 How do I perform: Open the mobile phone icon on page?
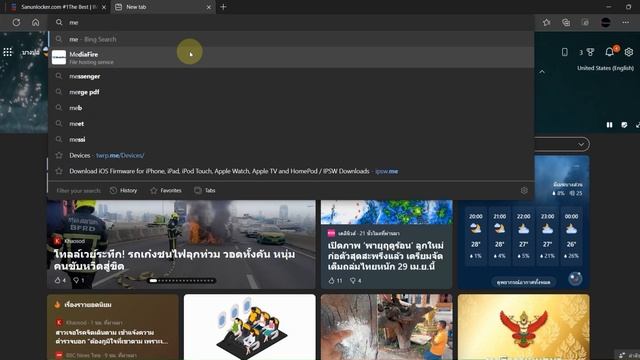pyautogui.click(x=564, y=52)
